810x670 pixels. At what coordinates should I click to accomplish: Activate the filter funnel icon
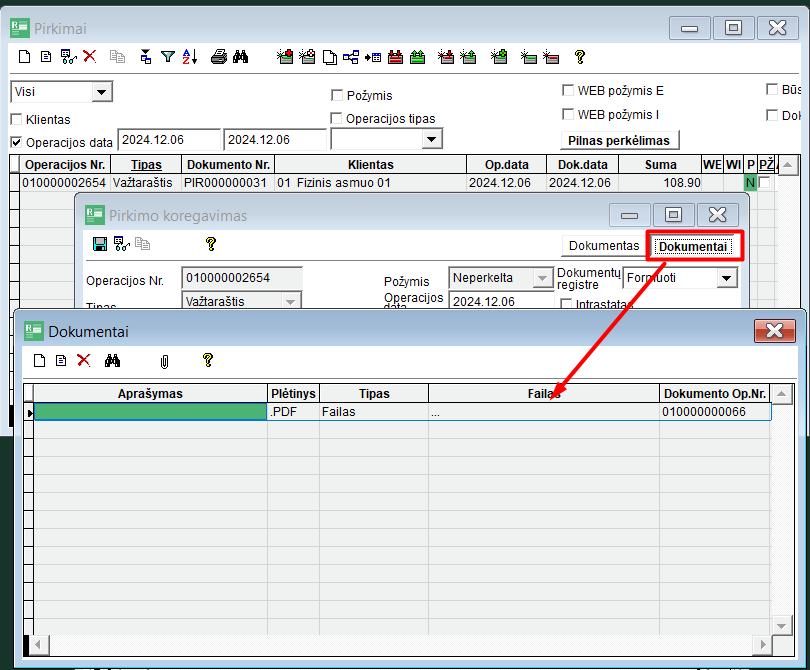pyautogui.click(x=168, y=57)
